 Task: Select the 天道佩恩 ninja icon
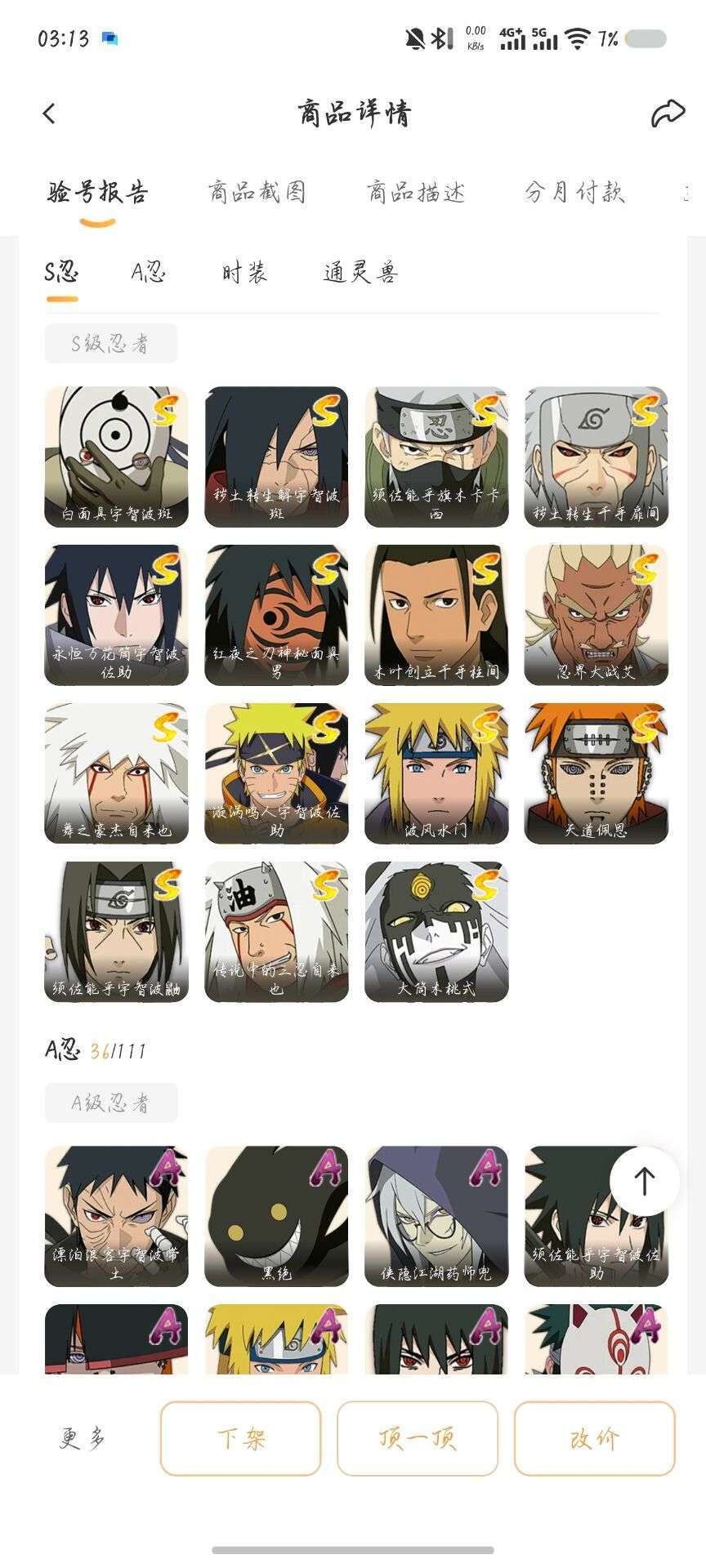point(597,773)
